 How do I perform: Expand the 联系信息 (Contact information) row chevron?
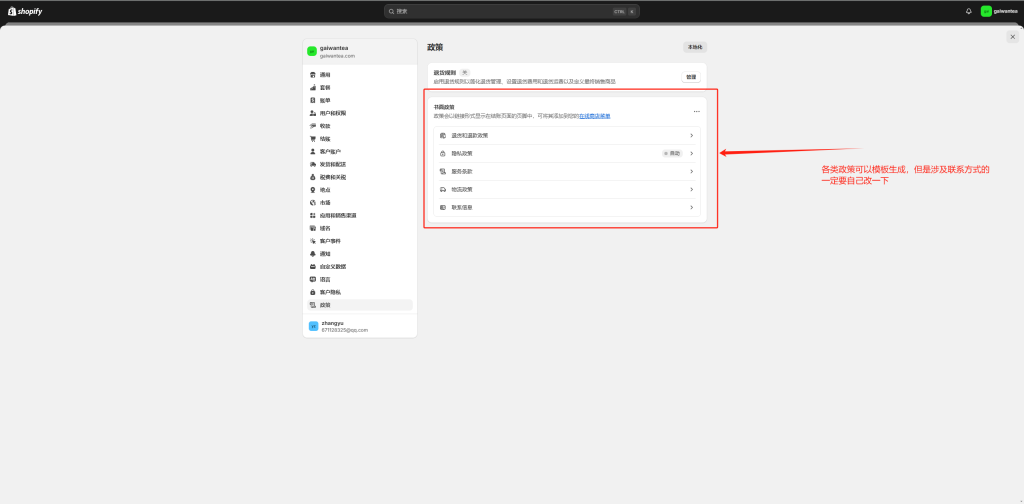pos(691,207)
